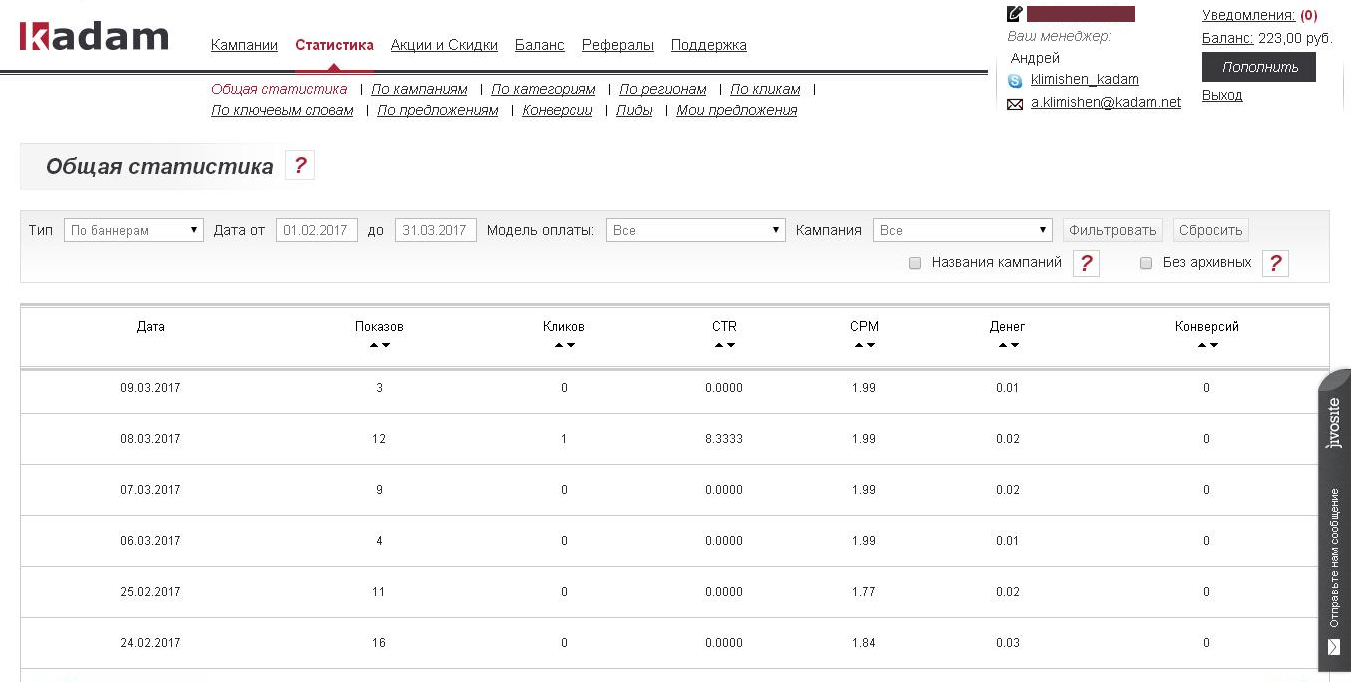Open the Модель оплаты dropdown
This screenshot has width=1351, height=682.
click(x=695, y=230)
